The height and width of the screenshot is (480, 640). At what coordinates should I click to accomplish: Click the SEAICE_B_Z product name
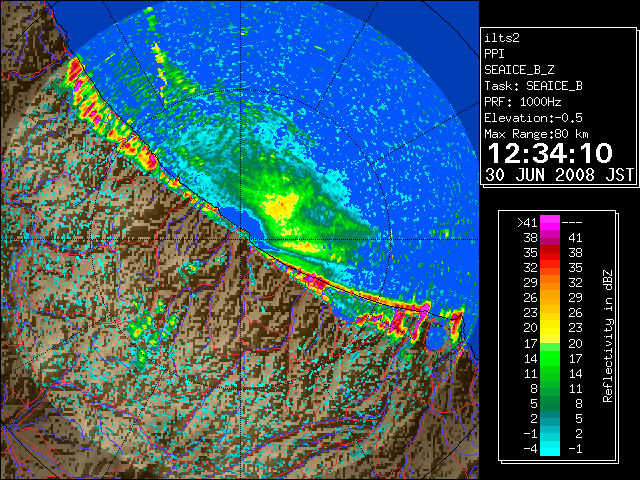tap(519, 70)
